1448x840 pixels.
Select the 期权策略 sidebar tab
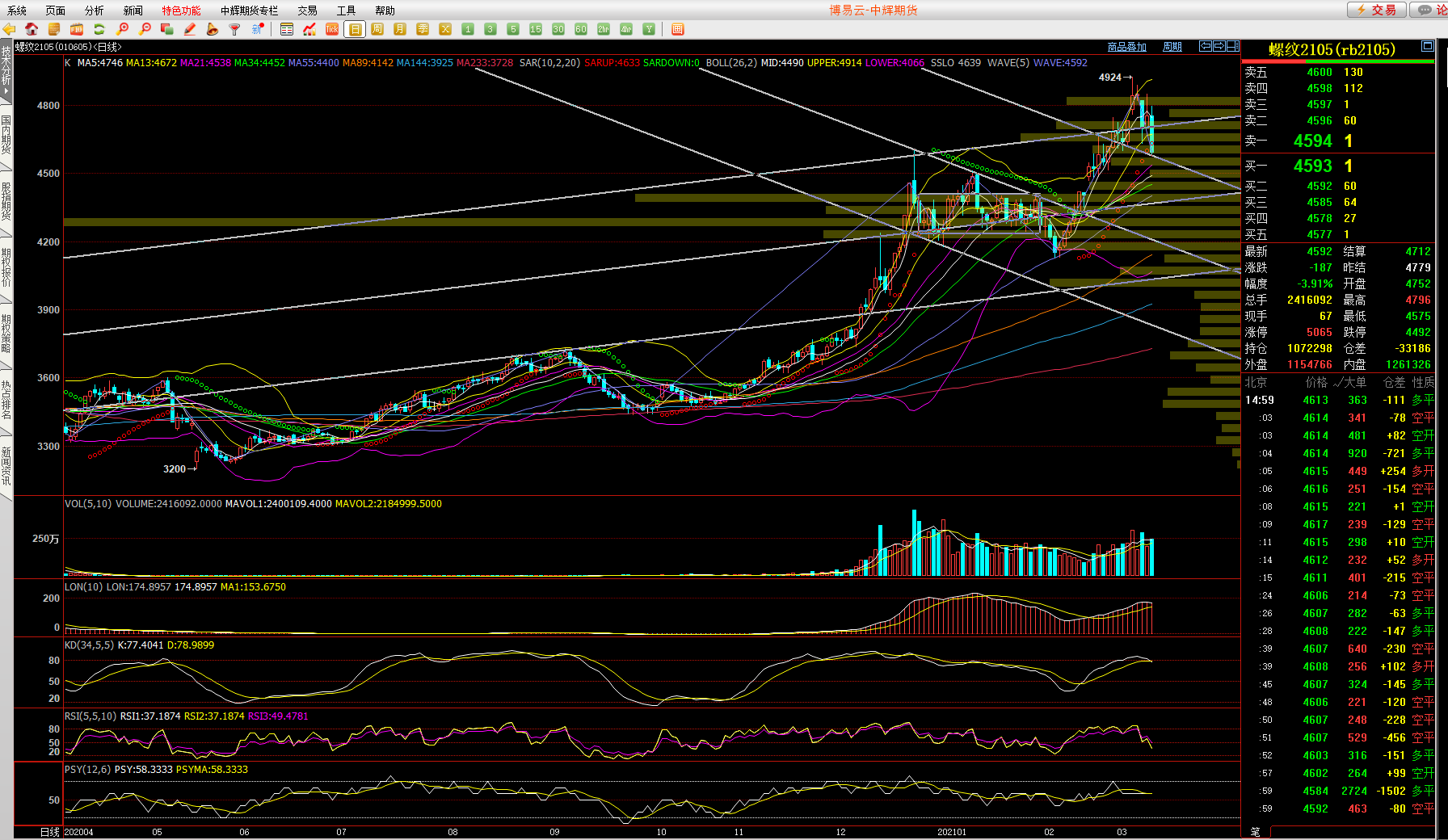[x=6, y=334]
